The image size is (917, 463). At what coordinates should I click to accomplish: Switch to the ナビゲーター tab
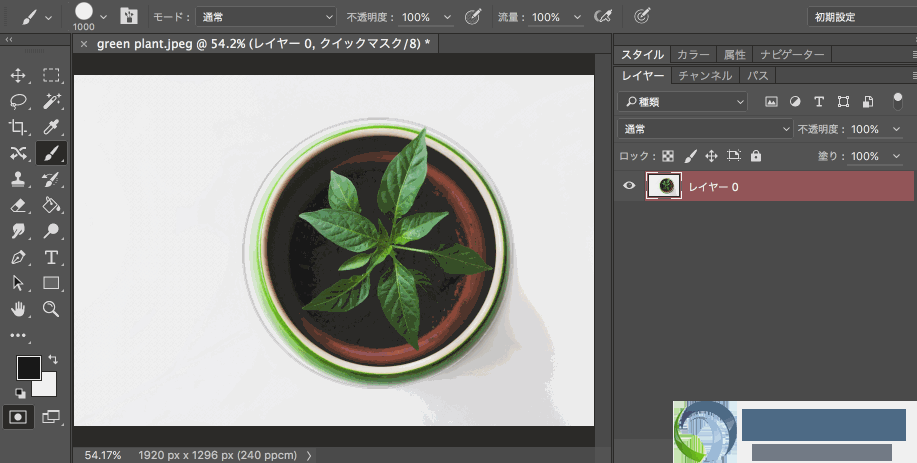792,54
